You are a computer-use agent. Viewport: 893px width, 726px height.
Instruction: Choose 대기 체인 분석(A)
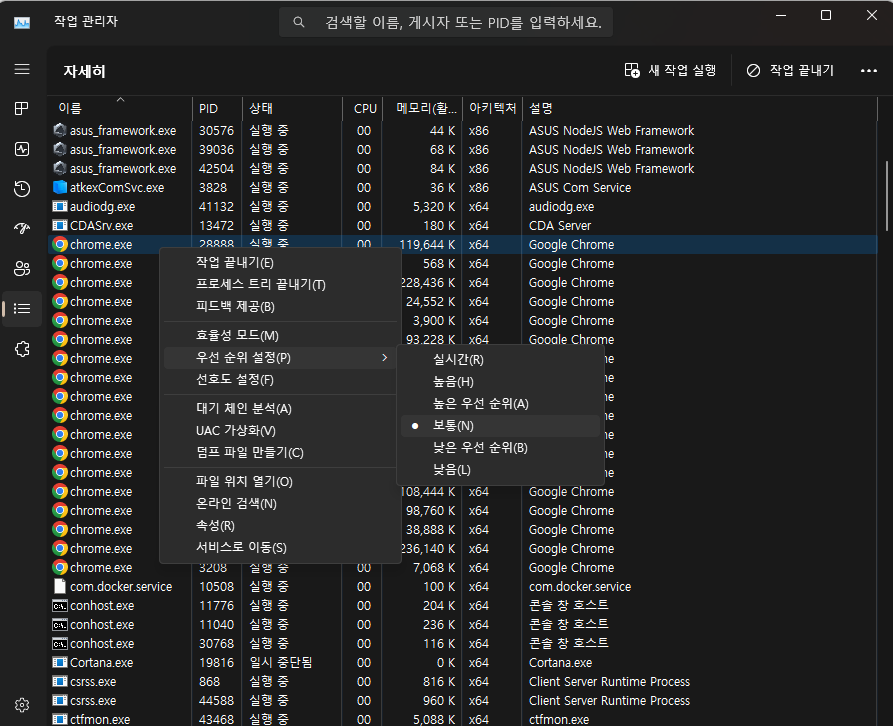(x=280, y=408)
